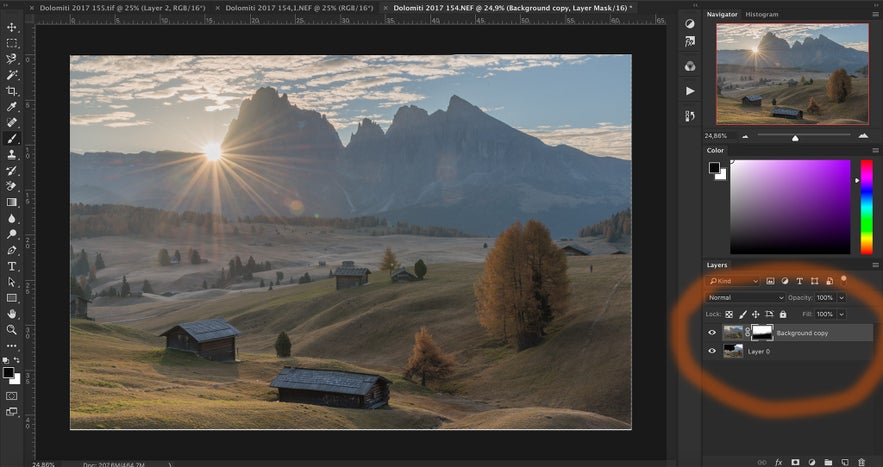The width and height of the screenshot is (883, 467).
Task: Toggle filter for pixel layers
Action: pos(770,281)
